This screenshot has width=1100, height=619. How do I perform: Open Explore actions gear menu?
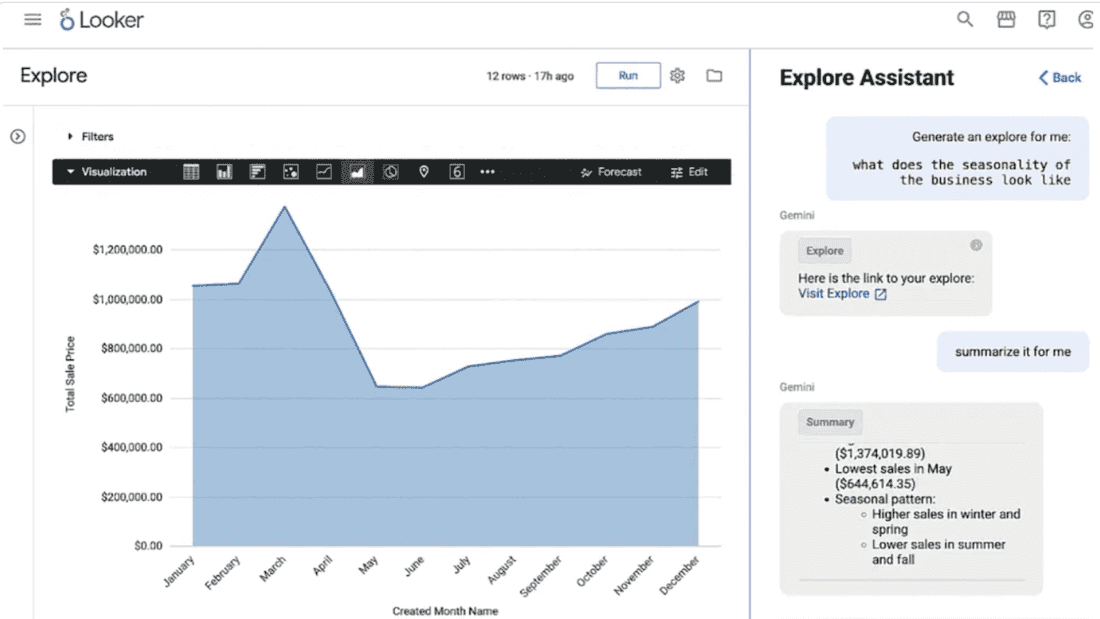(x=677, y=76)
